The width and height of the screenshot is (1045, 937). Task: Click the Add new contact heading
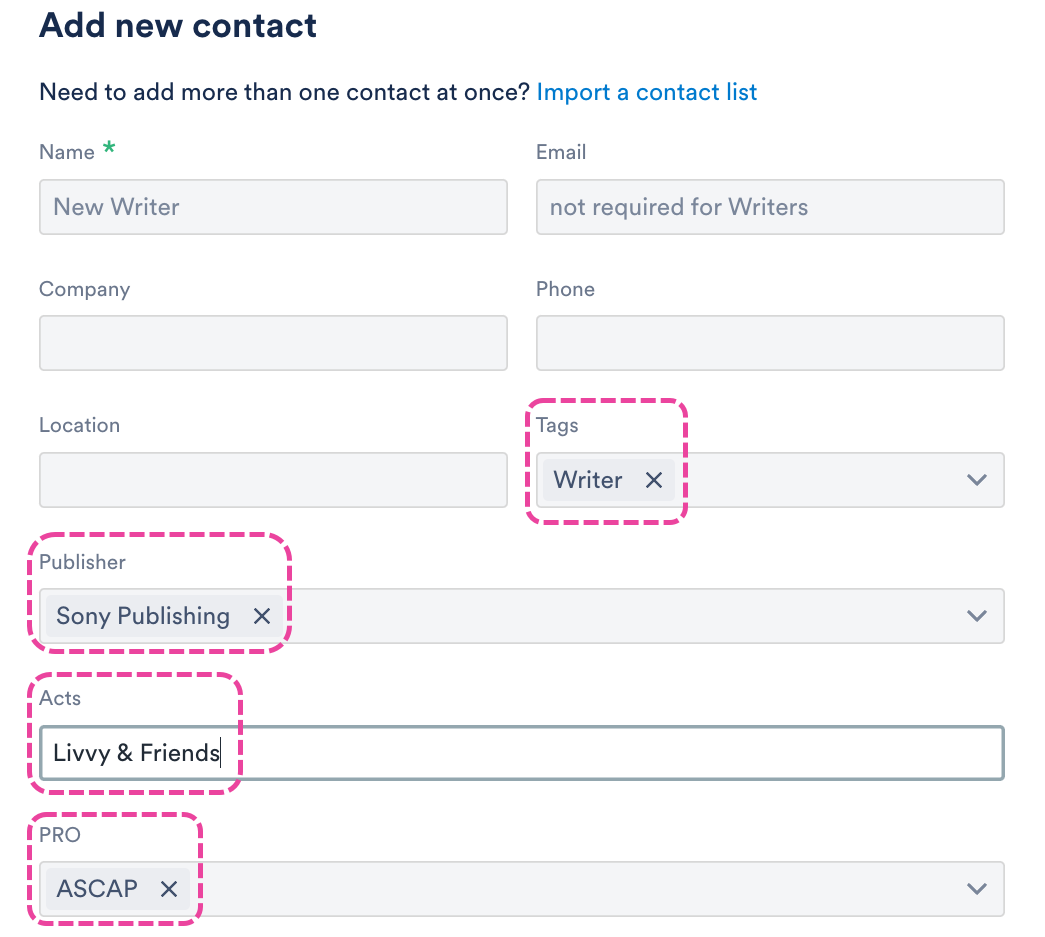tap(178, 26)
